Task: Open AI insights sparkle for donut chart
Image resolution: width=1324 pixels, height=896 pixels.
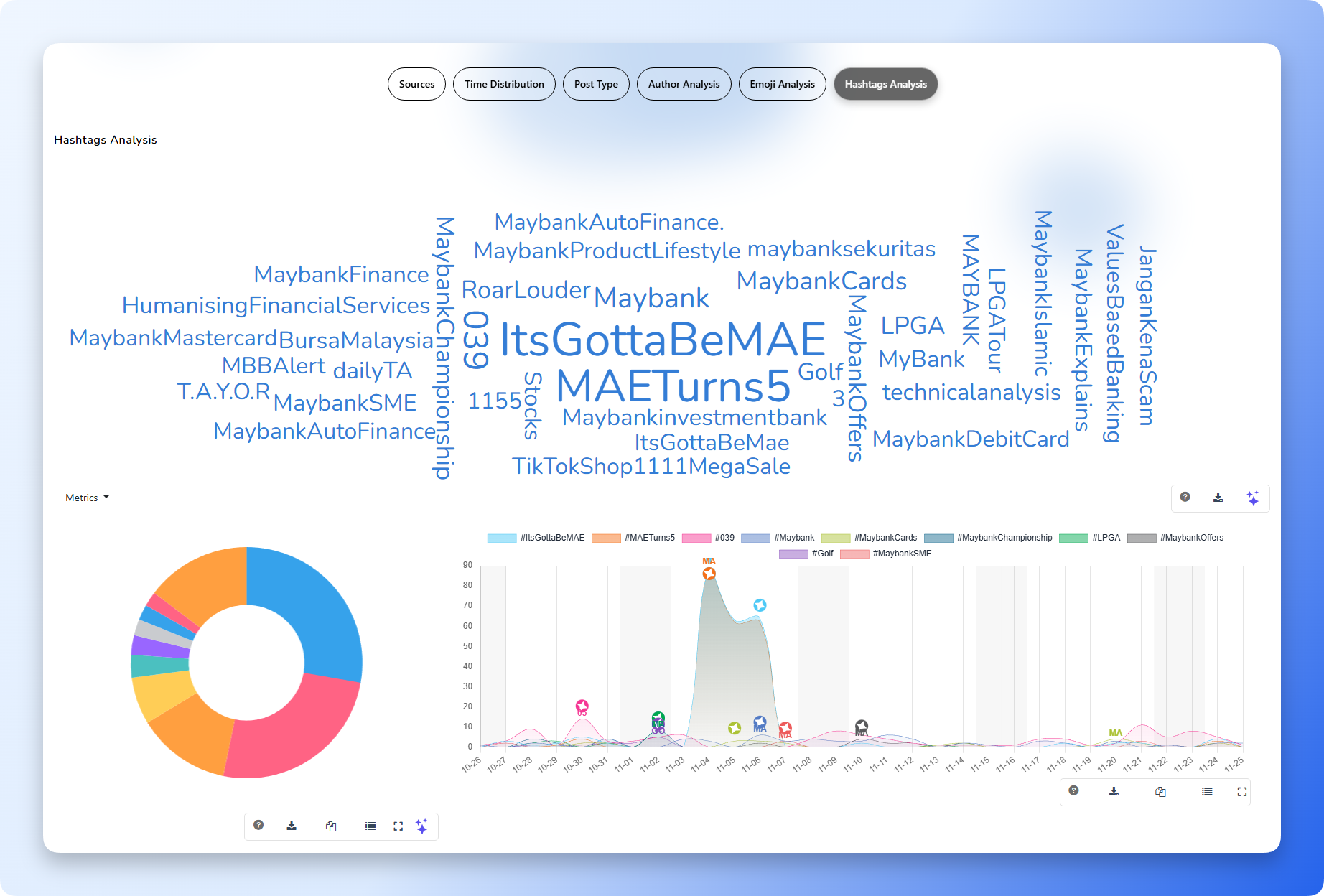Action: pyautogui.click(x=421, y=826)
